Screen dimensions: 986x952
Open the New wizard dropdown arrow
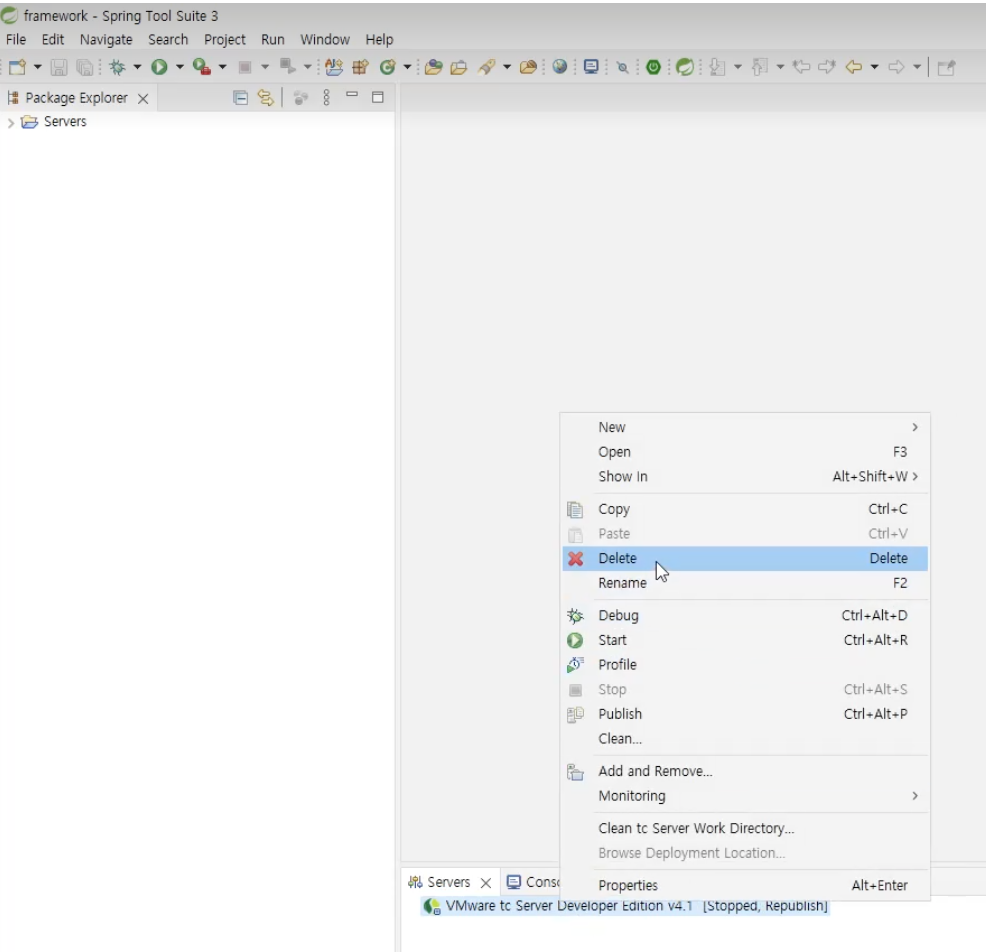[37, 67]
